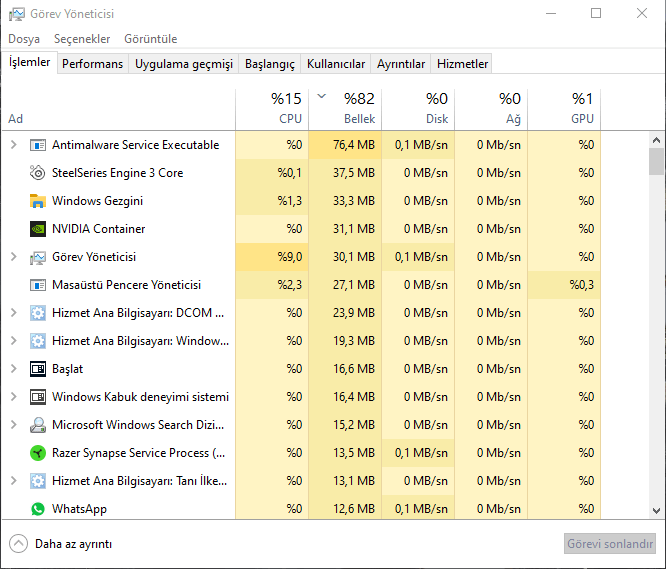Select the WhatsApp process icon
The width and height of the screenshot is (666, 569).
coord(39,509)
